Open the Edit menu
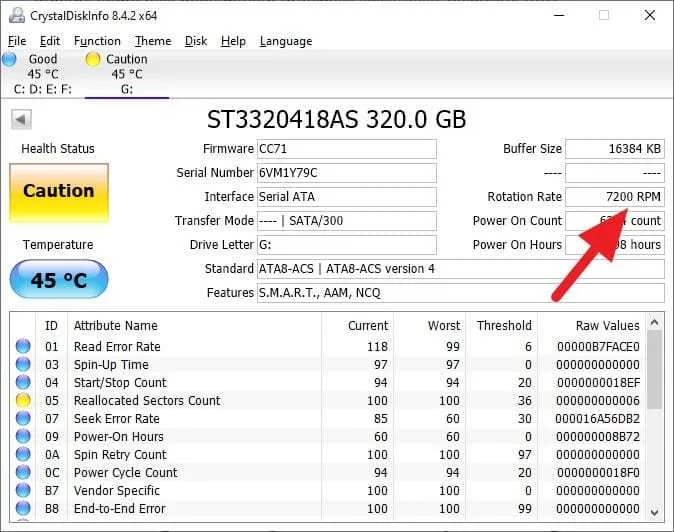Screen dimensions: 674x532 pos(49,41)
